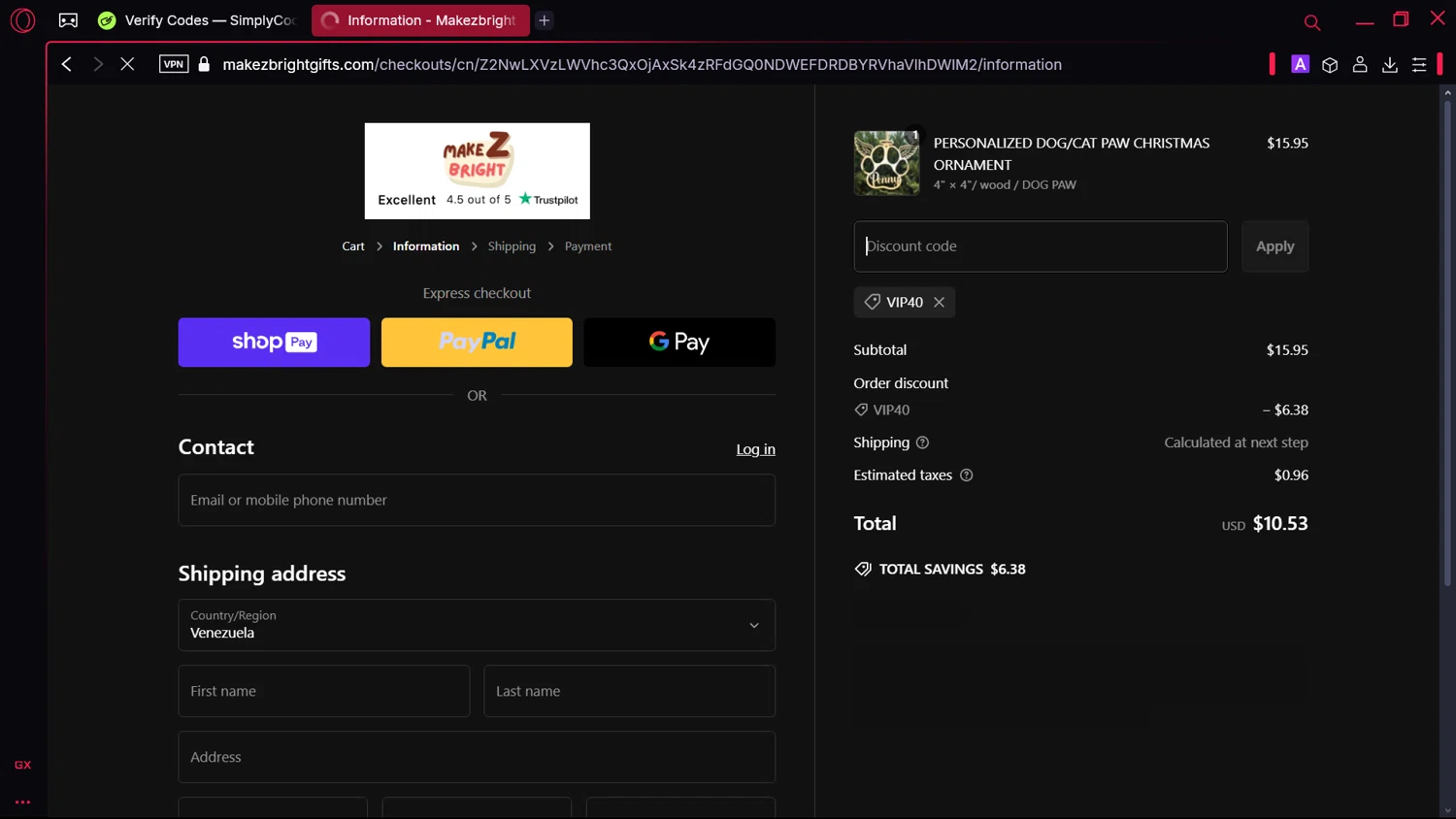
Task: Switch to the Verify Codes SimplyCodes tab
Action: 198,19
